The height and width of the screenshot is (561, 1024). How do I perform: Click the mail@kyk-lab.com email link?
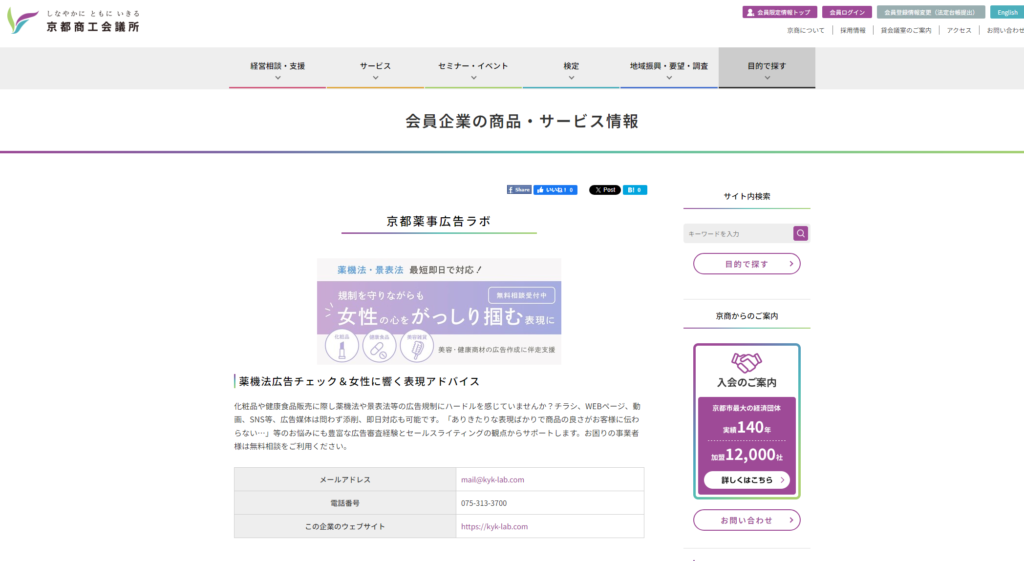click(x=492, y=479)
